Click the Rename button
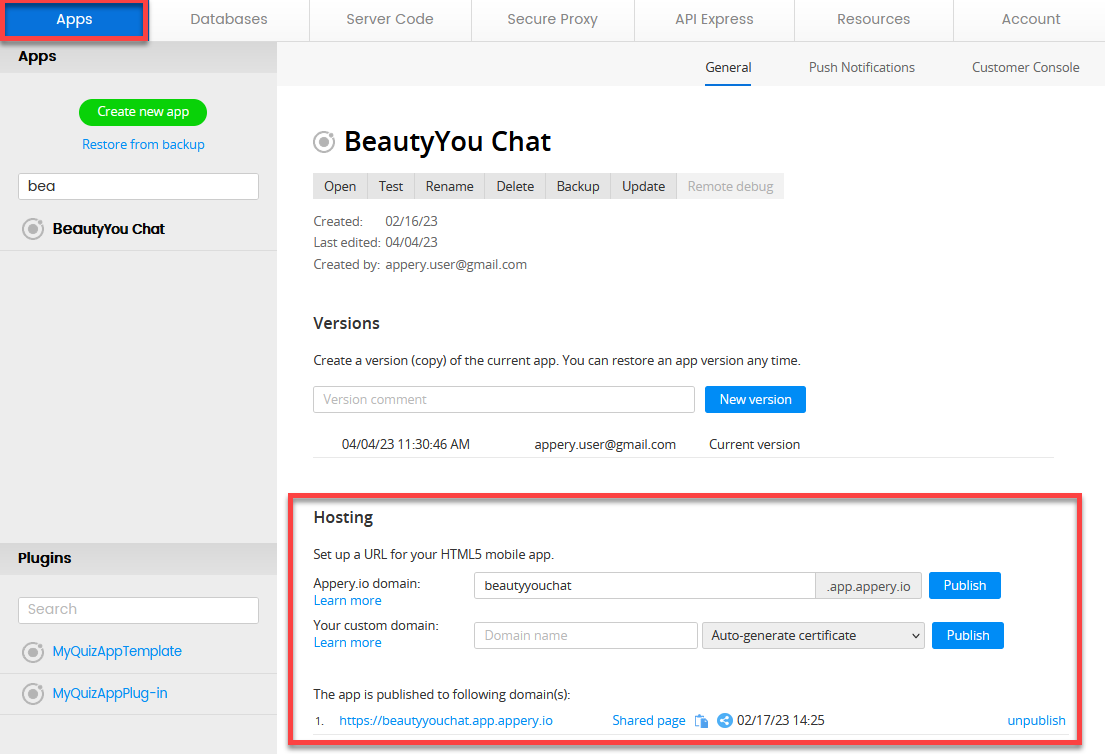 click(x=450, y=187)
